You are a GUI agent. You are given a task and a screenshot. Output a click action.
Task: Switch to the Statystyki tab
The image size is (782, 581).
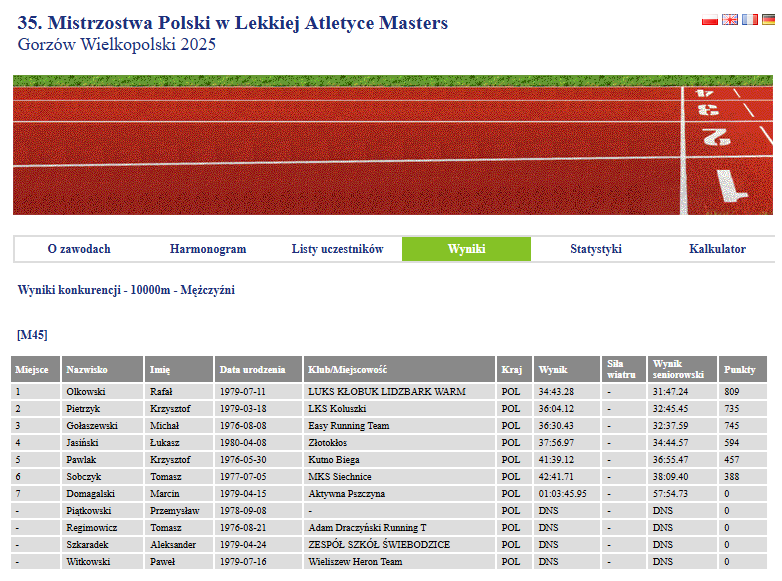coord(596,249)
